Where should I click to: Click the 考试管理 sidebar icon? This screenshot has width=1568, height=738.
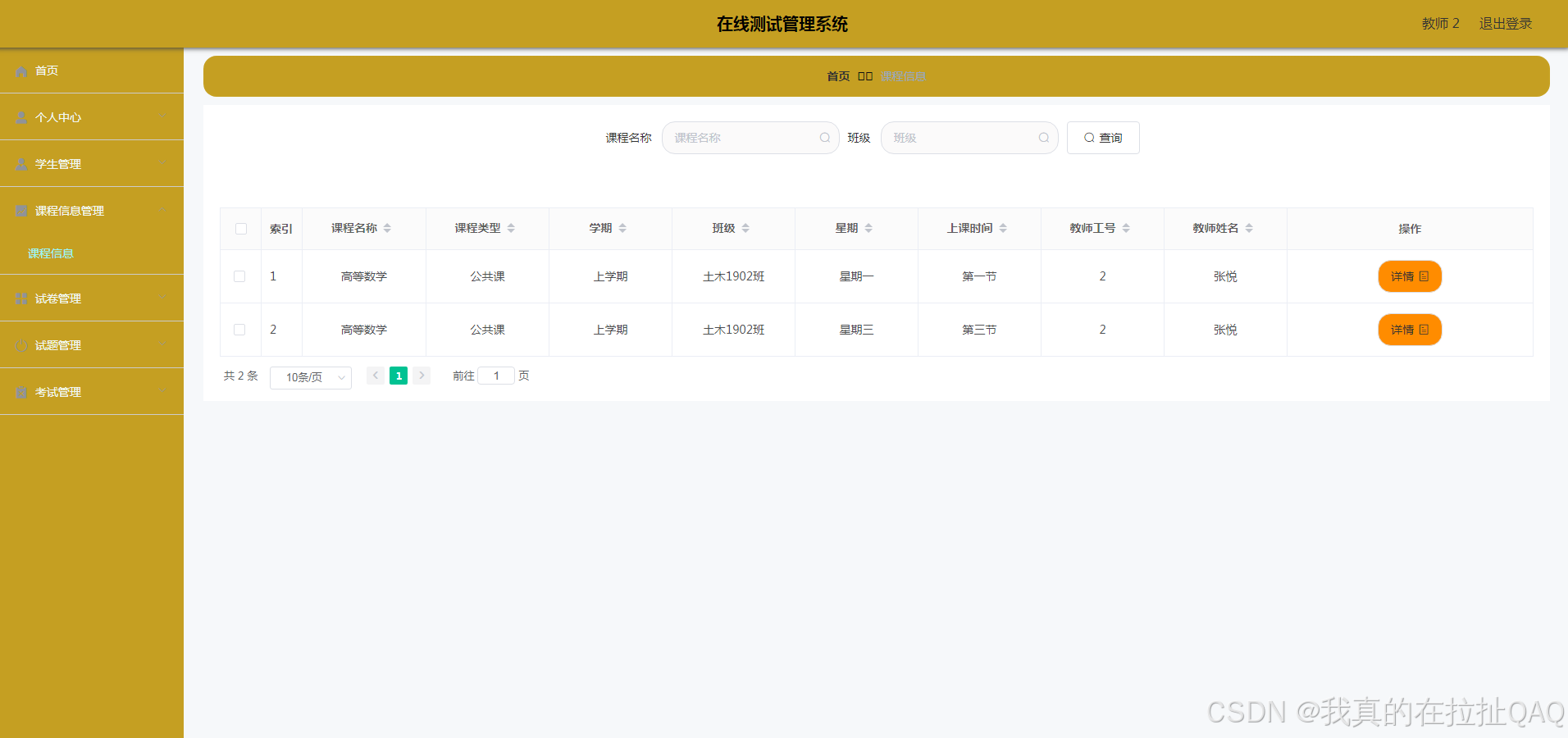click(21, 391)
